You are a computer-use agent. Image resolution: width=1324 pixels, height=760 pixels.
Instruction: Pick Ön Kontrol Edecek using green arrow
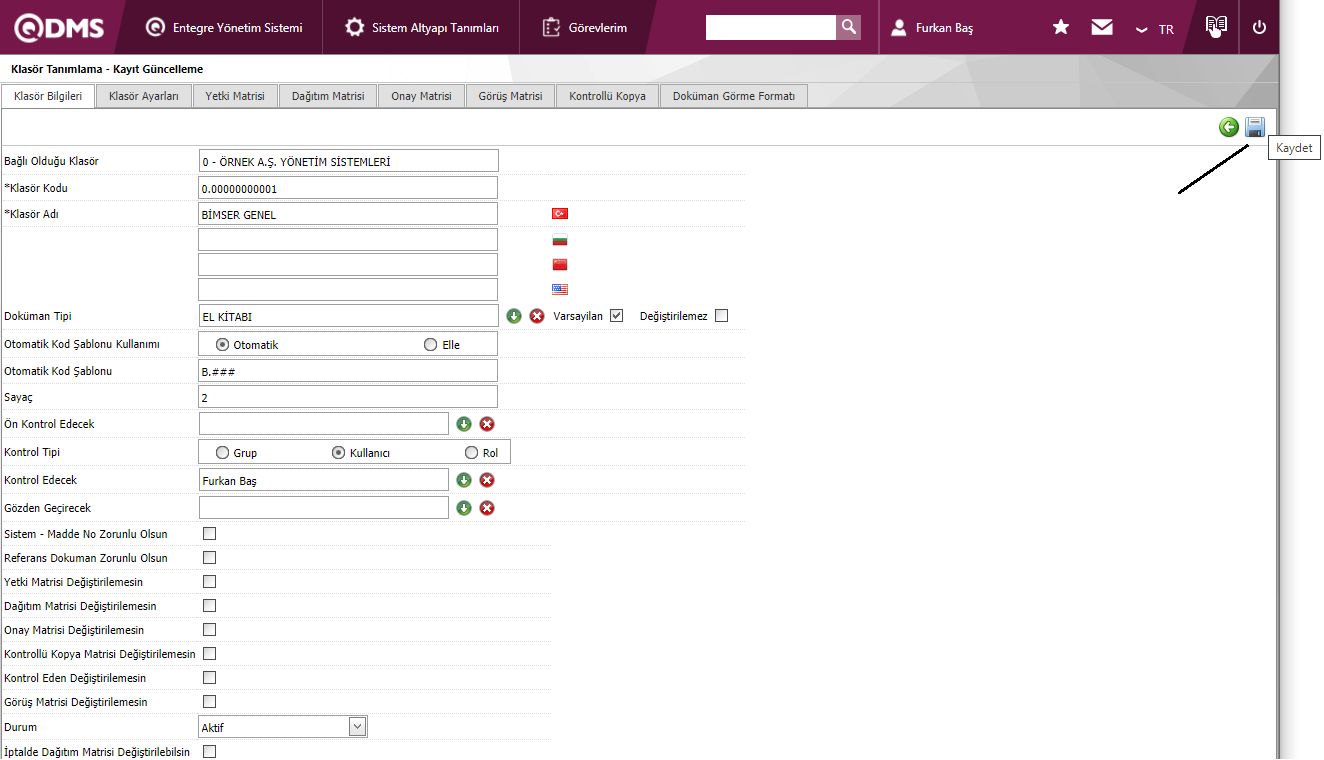coord(464,424)
